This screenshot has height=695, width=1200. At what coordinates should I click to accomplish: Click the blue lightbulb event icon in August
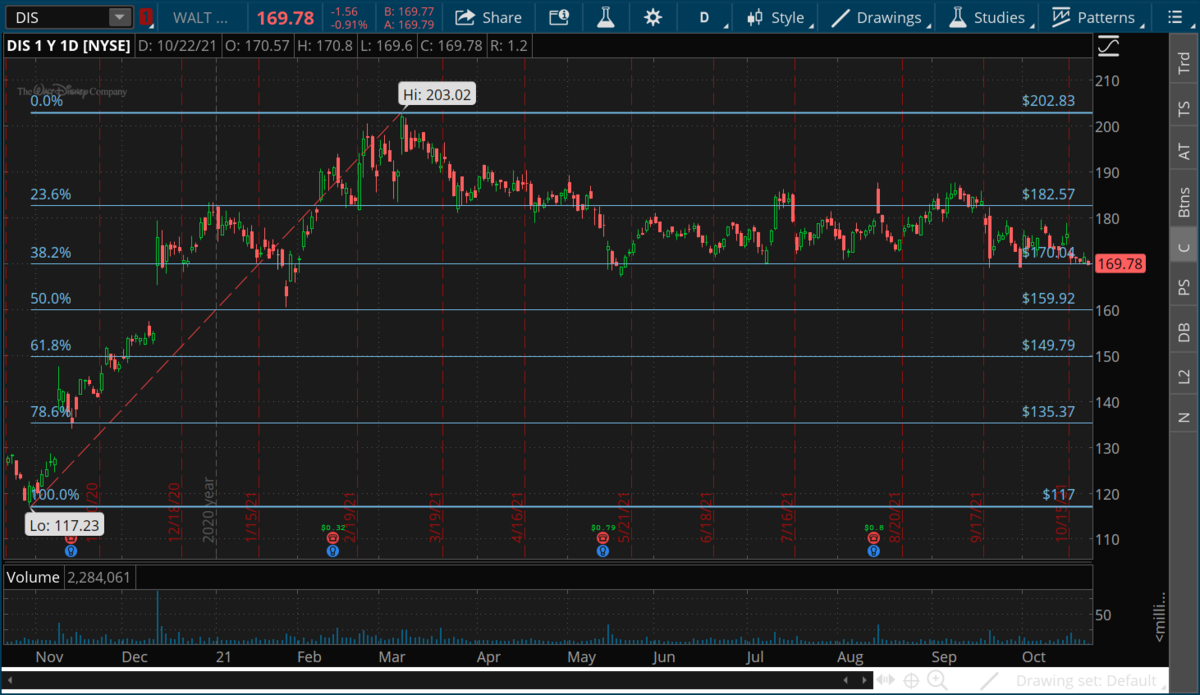(874, 550)
